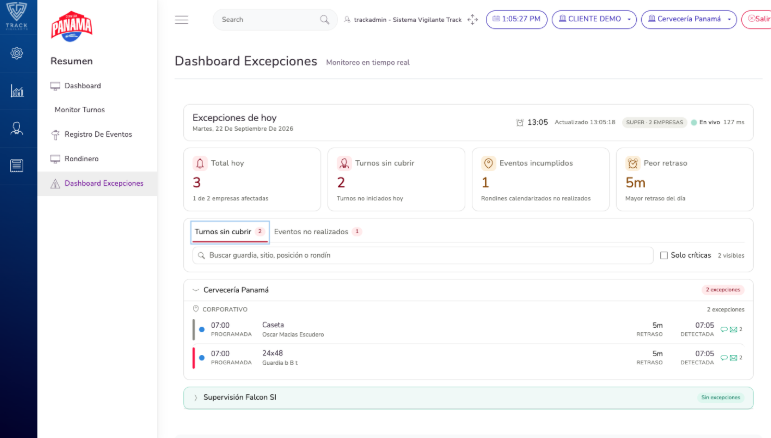Image resolution: width=771 pixels, height=438 pixels.
Task: Enable the Solo críticas checkbox
Action: (664, 255)
